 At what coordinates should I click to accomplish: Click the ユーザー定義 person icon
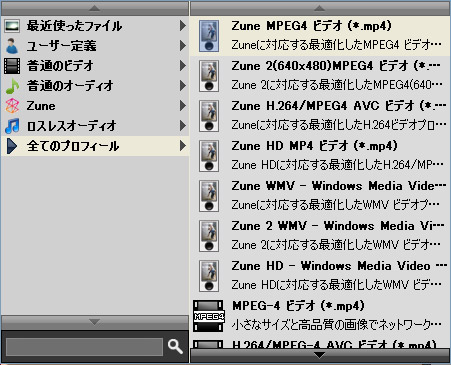point(12,46)
